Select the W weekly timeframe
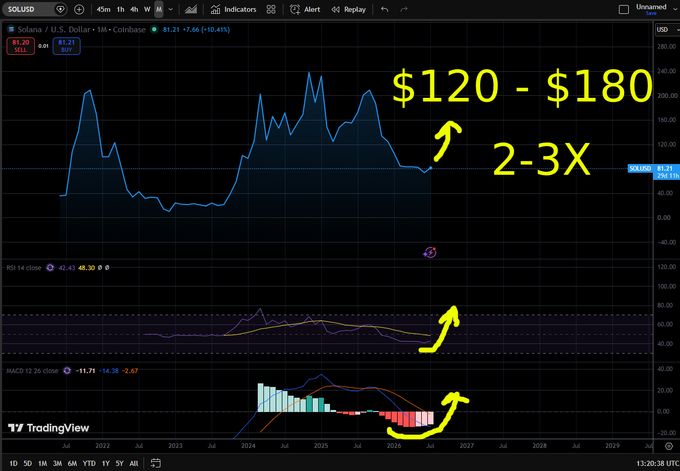This screenshot has height=471, width=680. point(147,9)
